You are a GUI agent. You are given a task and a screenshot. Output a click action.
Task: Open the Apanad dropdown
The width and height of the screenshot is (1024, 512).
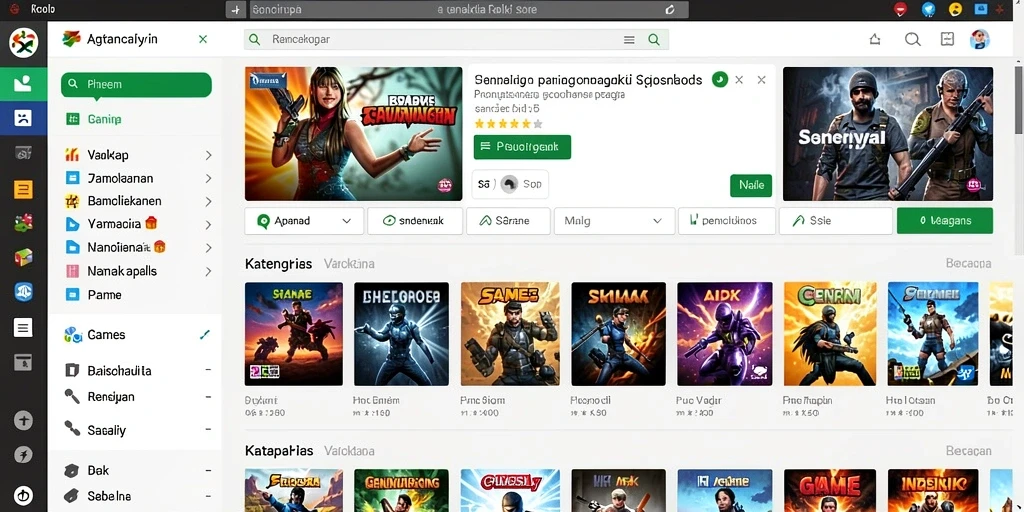point(304,221)
